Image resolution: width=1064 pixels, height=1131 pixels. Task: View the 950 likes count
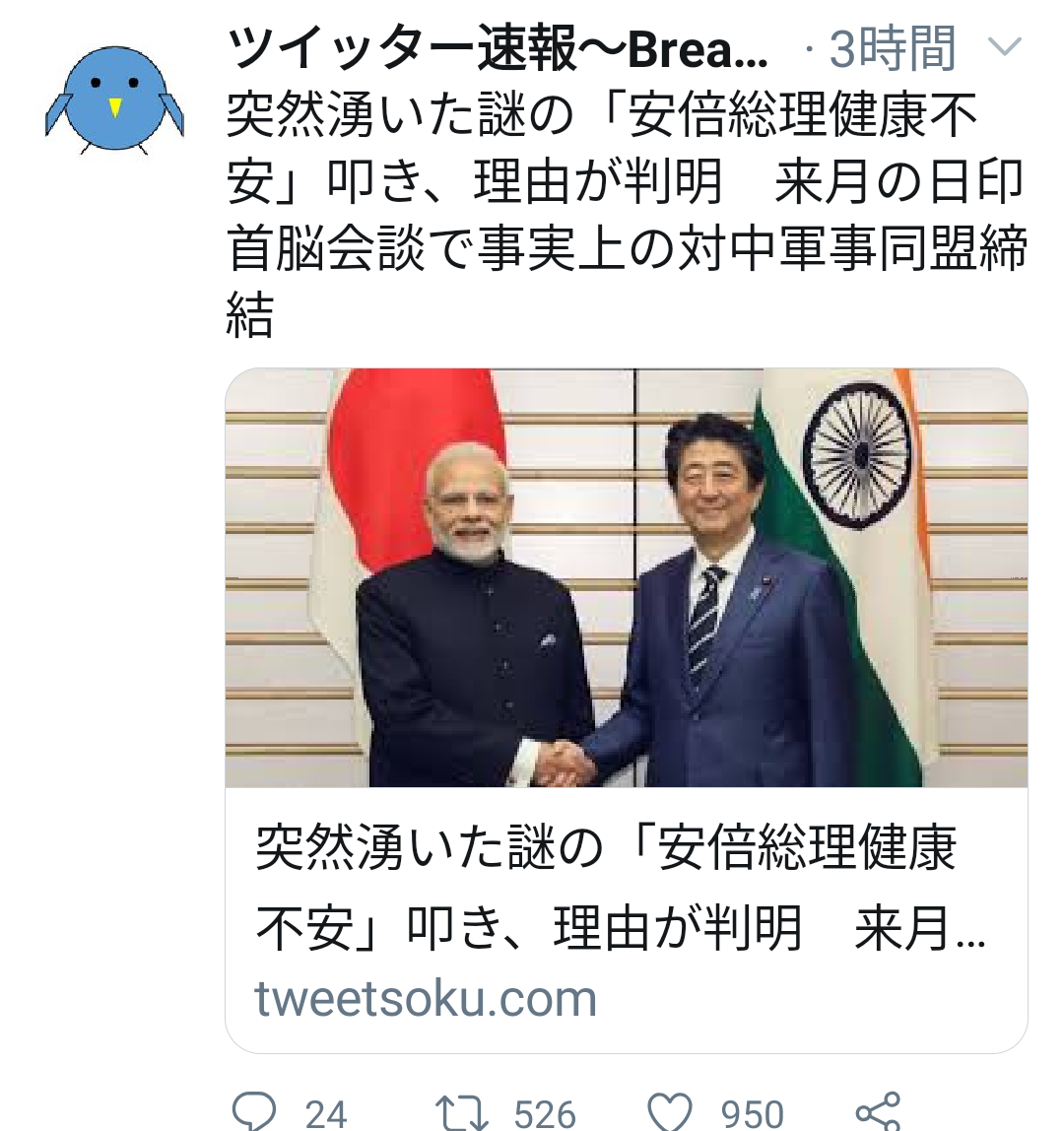coord(753,1114)
